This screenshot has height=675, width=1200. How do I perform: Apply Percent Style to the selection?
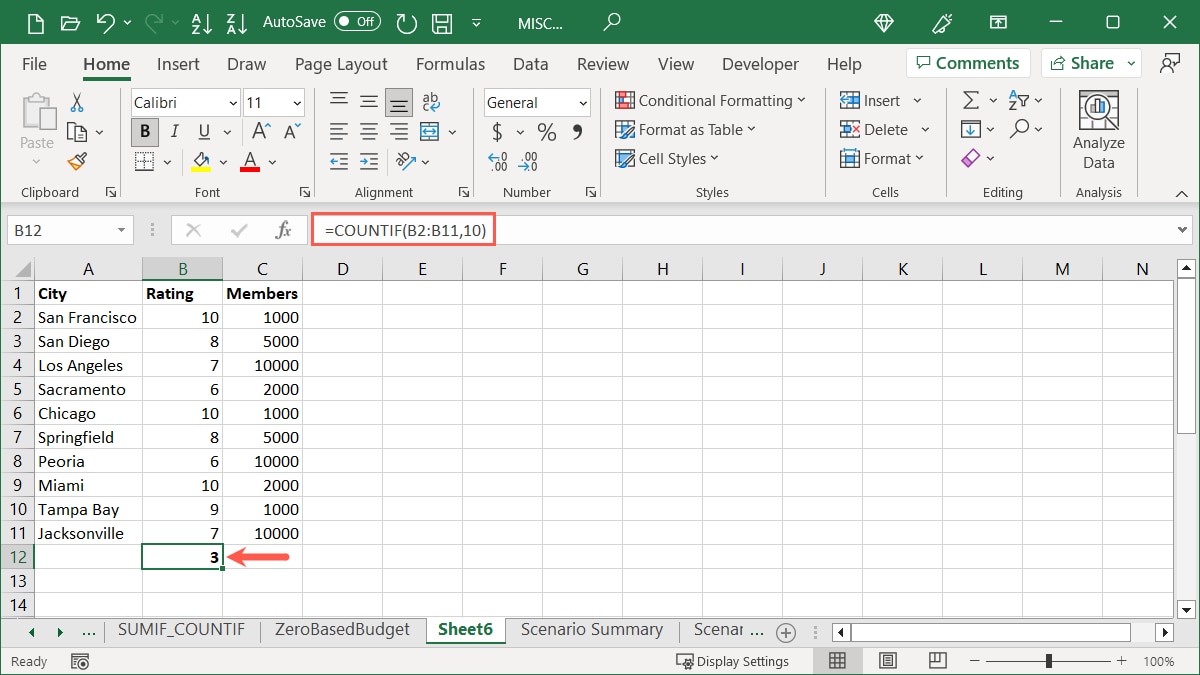pyautogui.click(x=546, y=131)
